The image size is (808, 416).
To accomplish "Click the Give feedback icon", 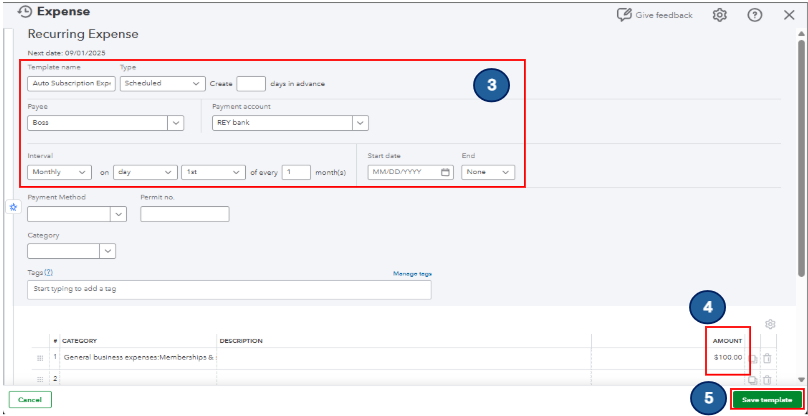I will pos(625,15).
